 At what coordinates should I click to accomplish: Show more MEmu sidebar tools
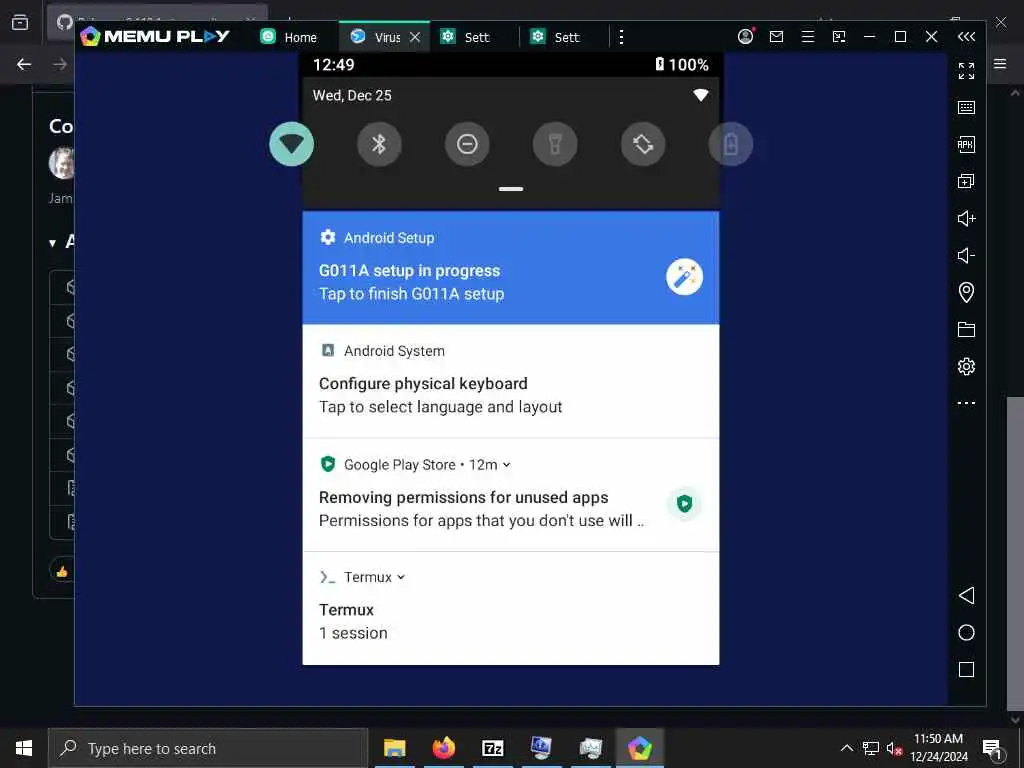[x=967, y=403]
